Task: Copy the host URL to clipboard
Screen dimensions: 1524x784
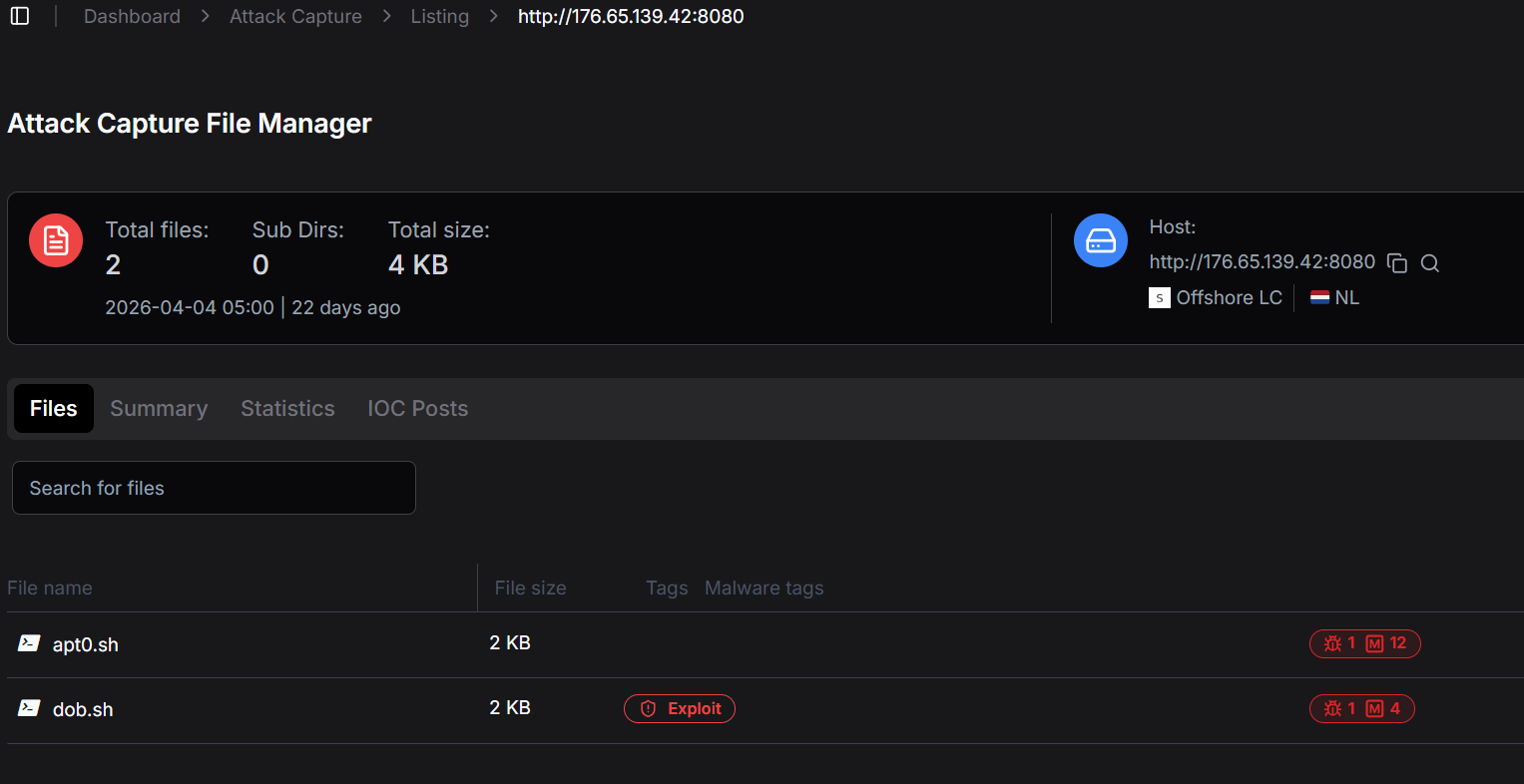Action: pos(1397,263)
